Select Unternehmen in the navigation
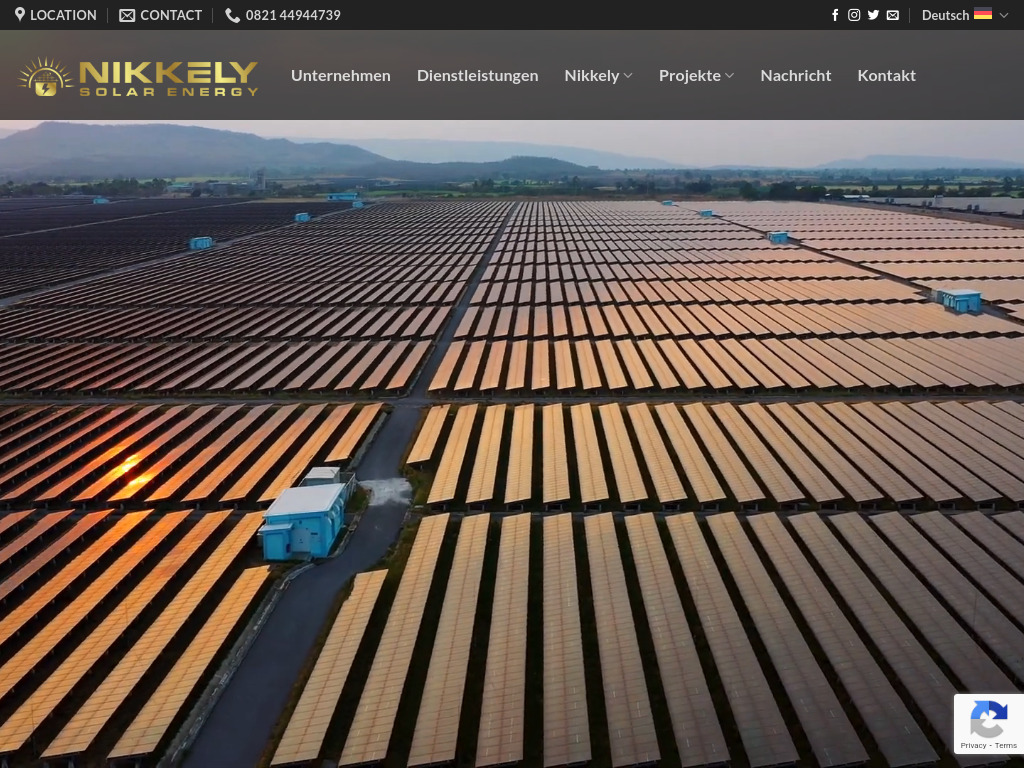The width and height of the screenshot is (1024, 768). coord(340,75)
